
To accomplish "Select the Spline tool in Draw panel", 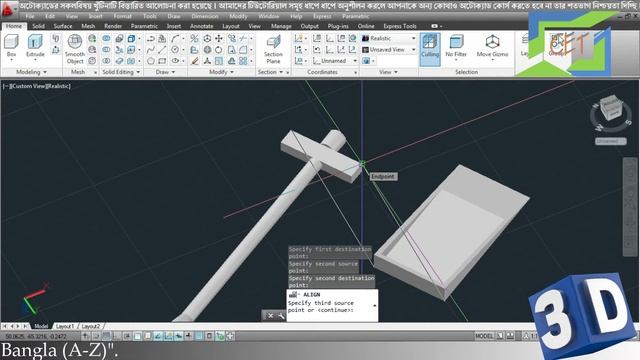I will point(151,50).
